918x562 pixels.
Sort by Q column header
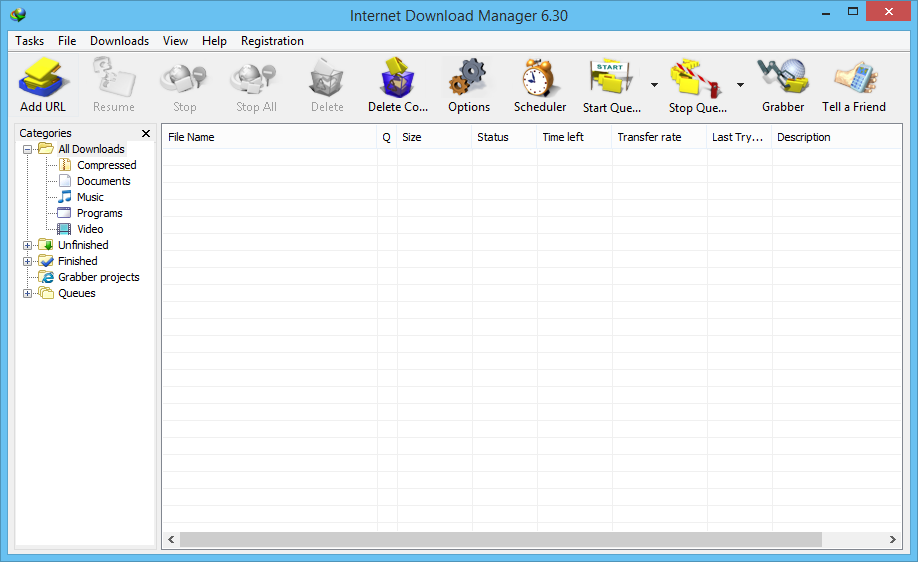point(386,137)
